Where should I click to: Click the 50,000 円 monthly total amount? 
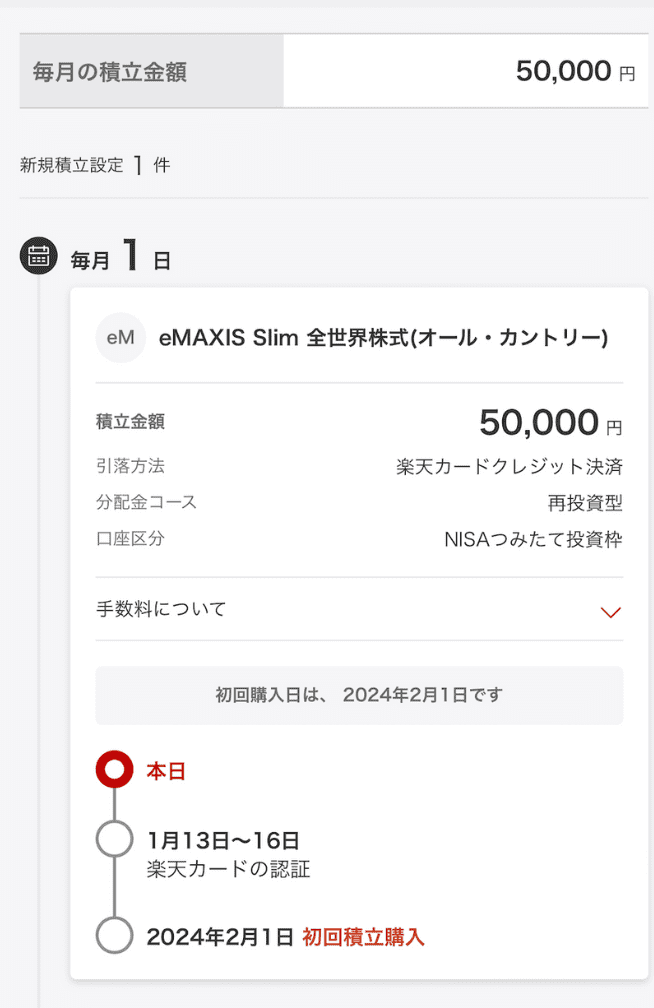[576, 71]
